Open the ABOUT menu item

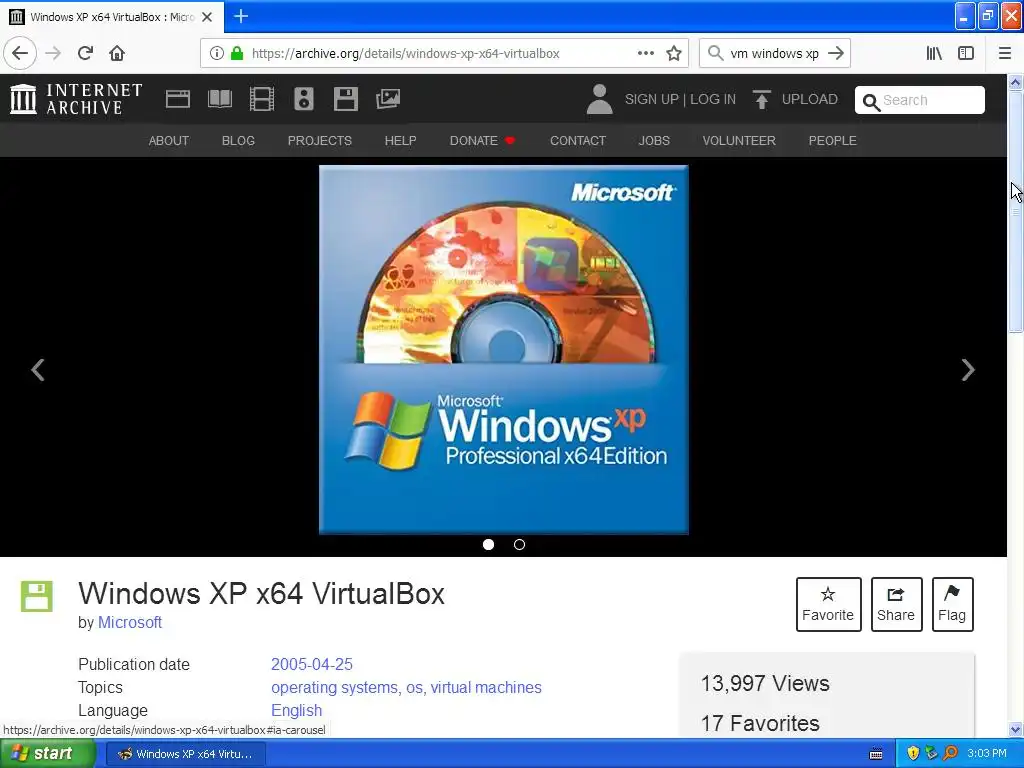click(x=168, y=140)
